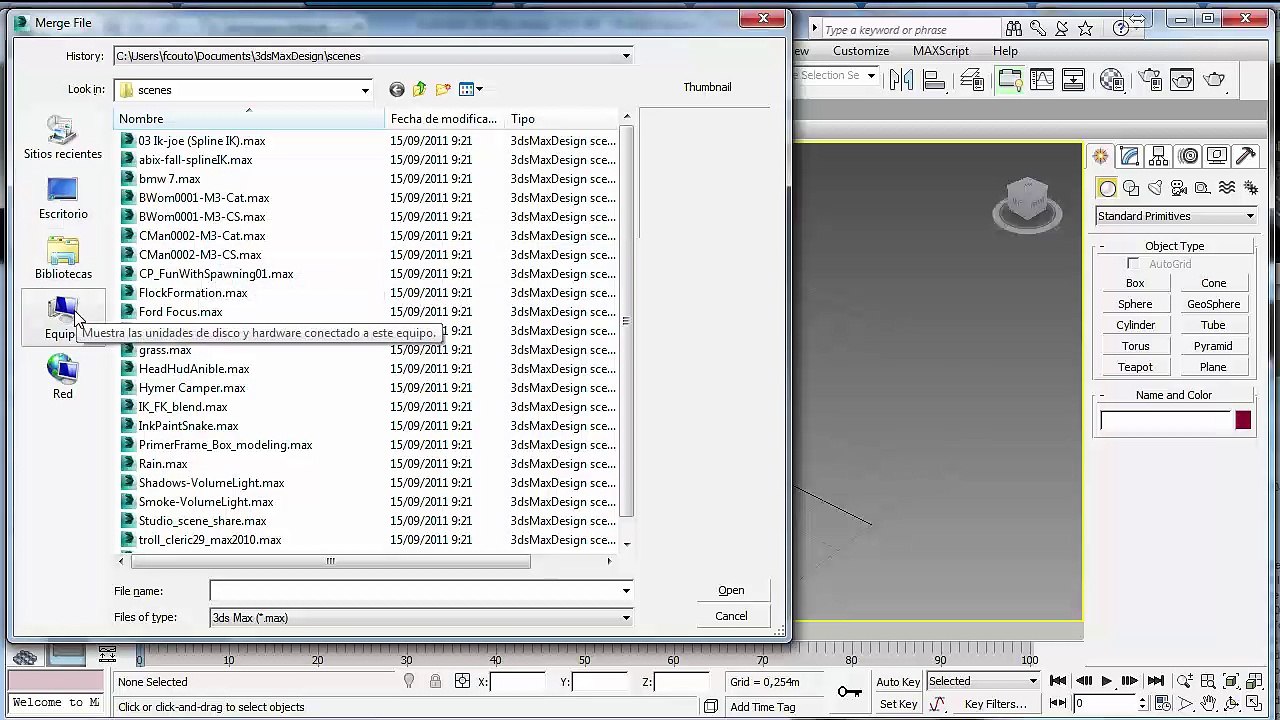Click the Torus object button
The width and height of the screenshot is (1280, 720).
coord(1135,346)
